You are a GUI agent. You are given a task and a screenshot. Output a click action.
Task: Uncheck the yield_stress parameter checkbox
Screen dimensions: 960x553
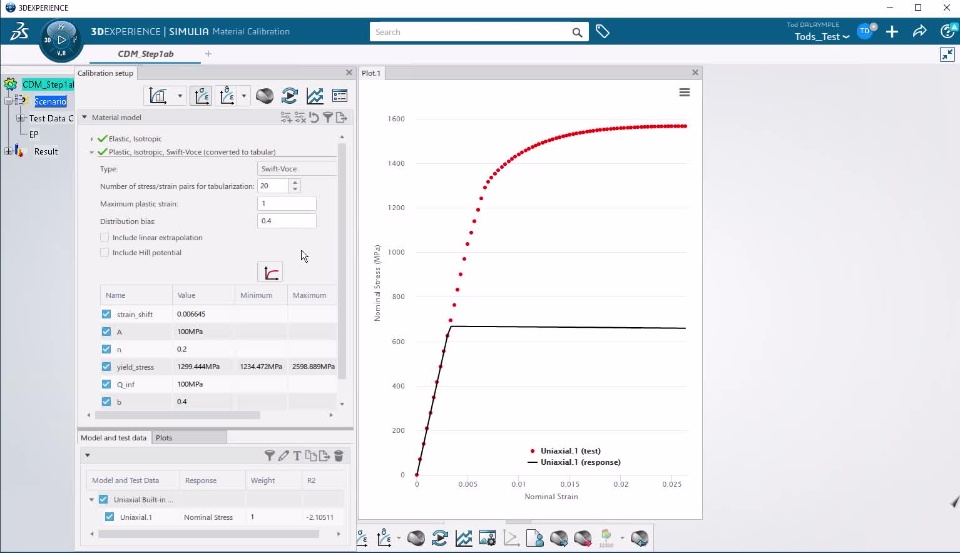[x=107, y=366]
